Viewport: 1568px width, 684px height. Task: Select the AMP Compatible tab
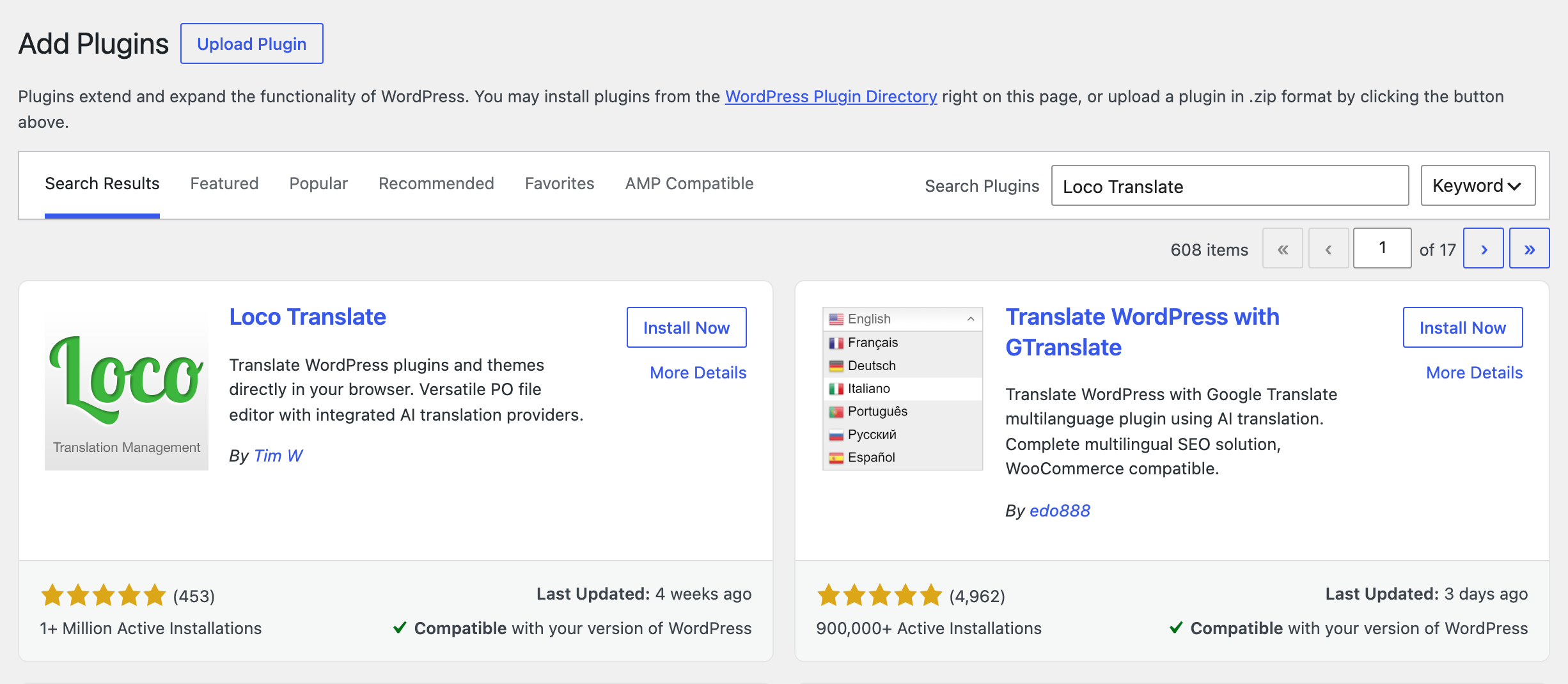click(x=689, y=183)
